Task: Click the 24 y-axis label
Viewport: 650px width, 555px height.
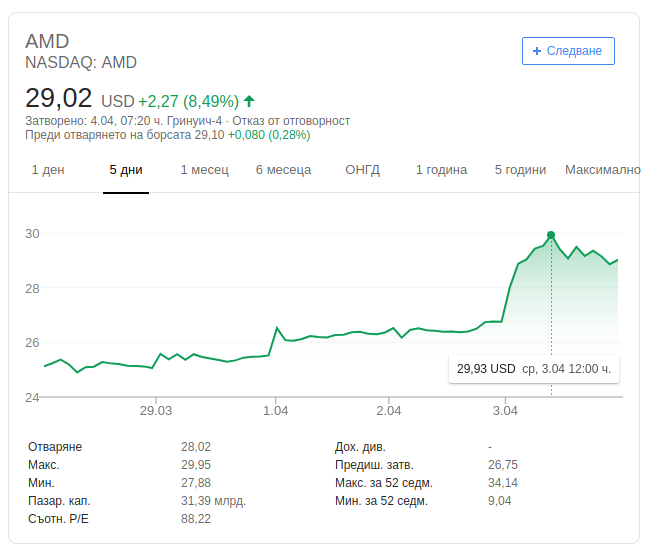Action: pyautogui.click(x=32, y=397)
